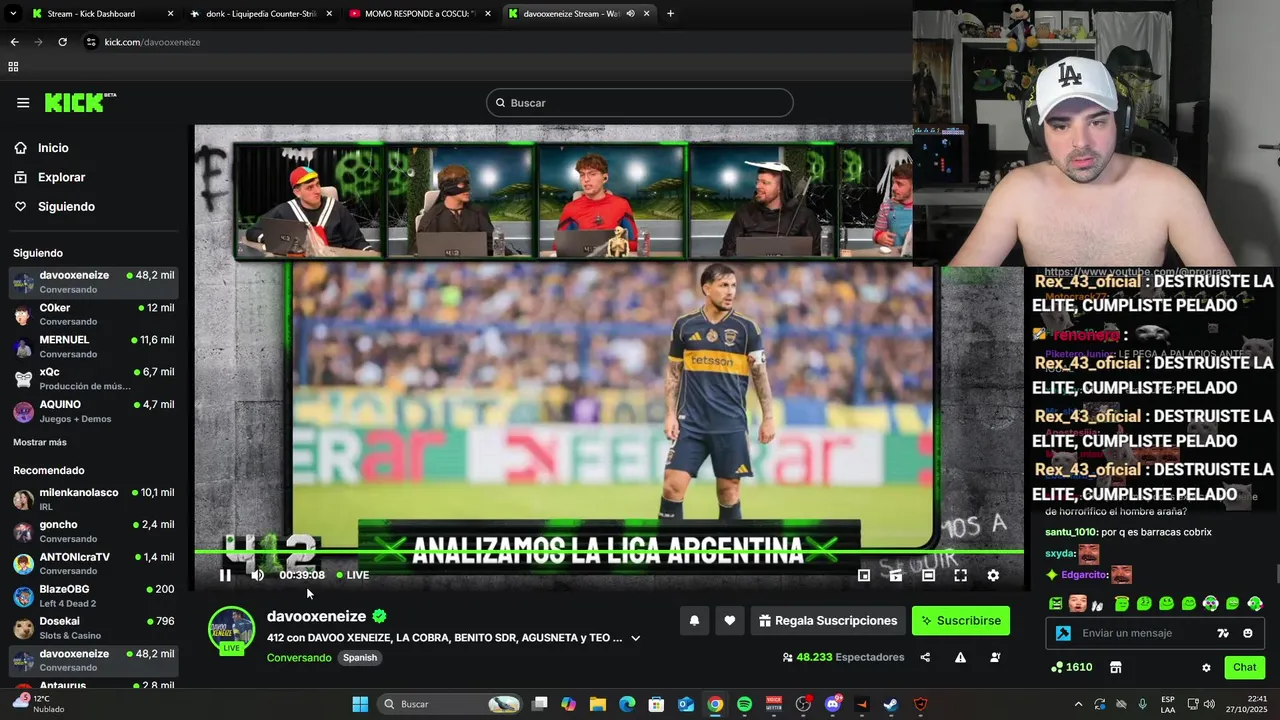Image resolution: width=1280 pixels, height=720 pixels.
Task: Open Siguiendo in sidebar
Action: tap(66, 206)
